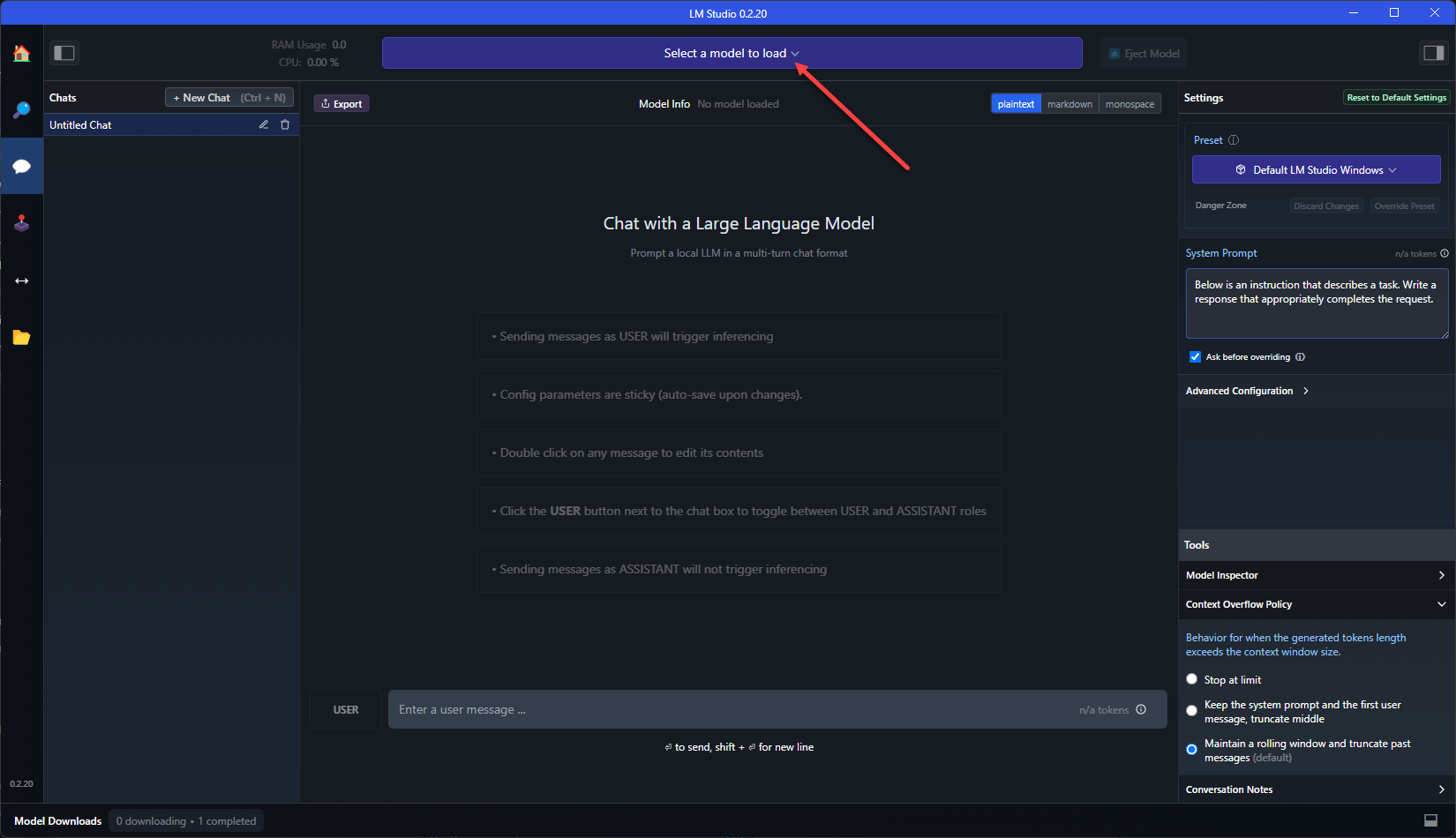Switch message format to markdown
The width and height of the screenshot is (1456, 838).
click(1069, 104)
